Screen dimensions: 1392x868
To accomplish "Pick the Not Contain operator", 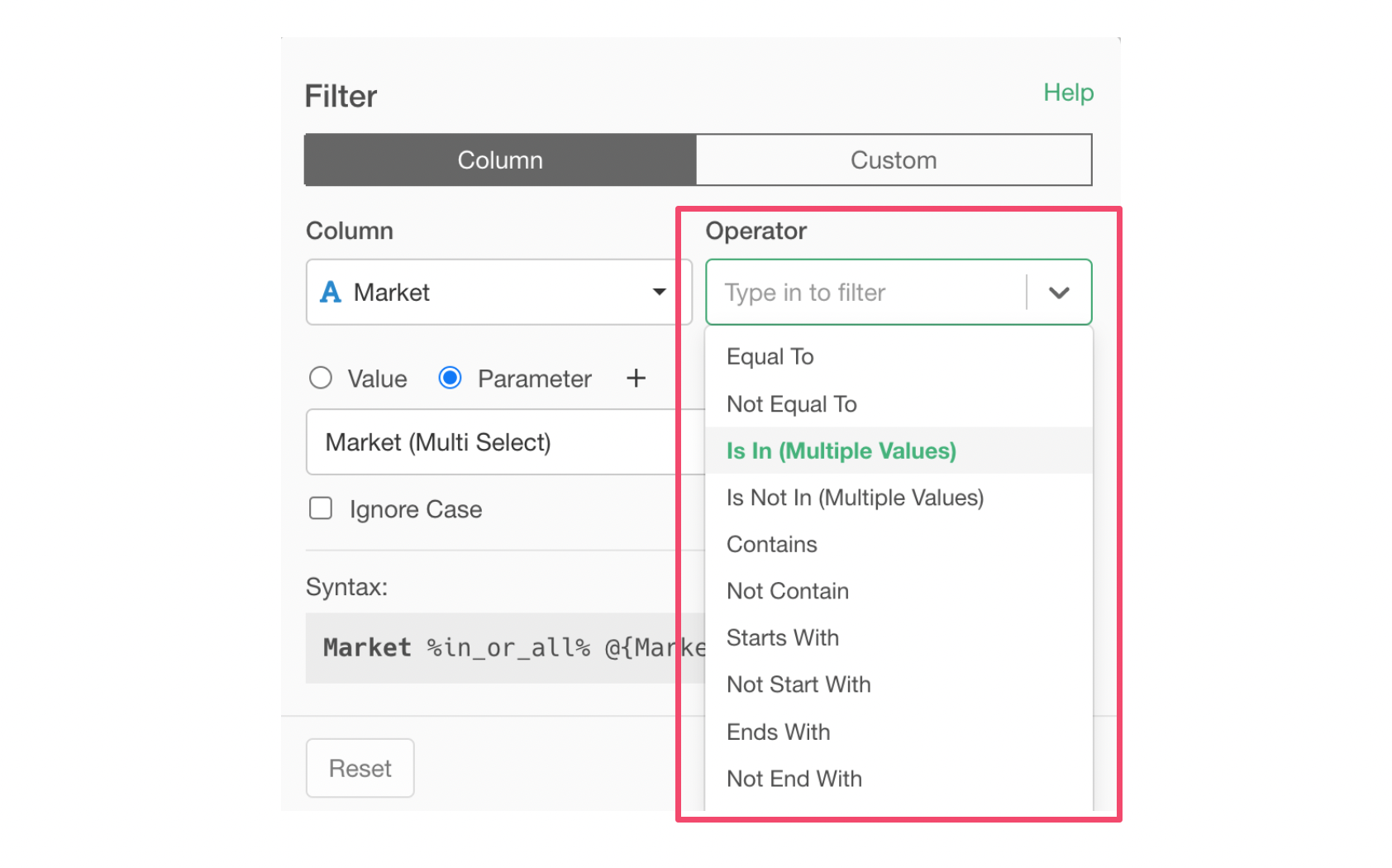I will coord(787,592).
